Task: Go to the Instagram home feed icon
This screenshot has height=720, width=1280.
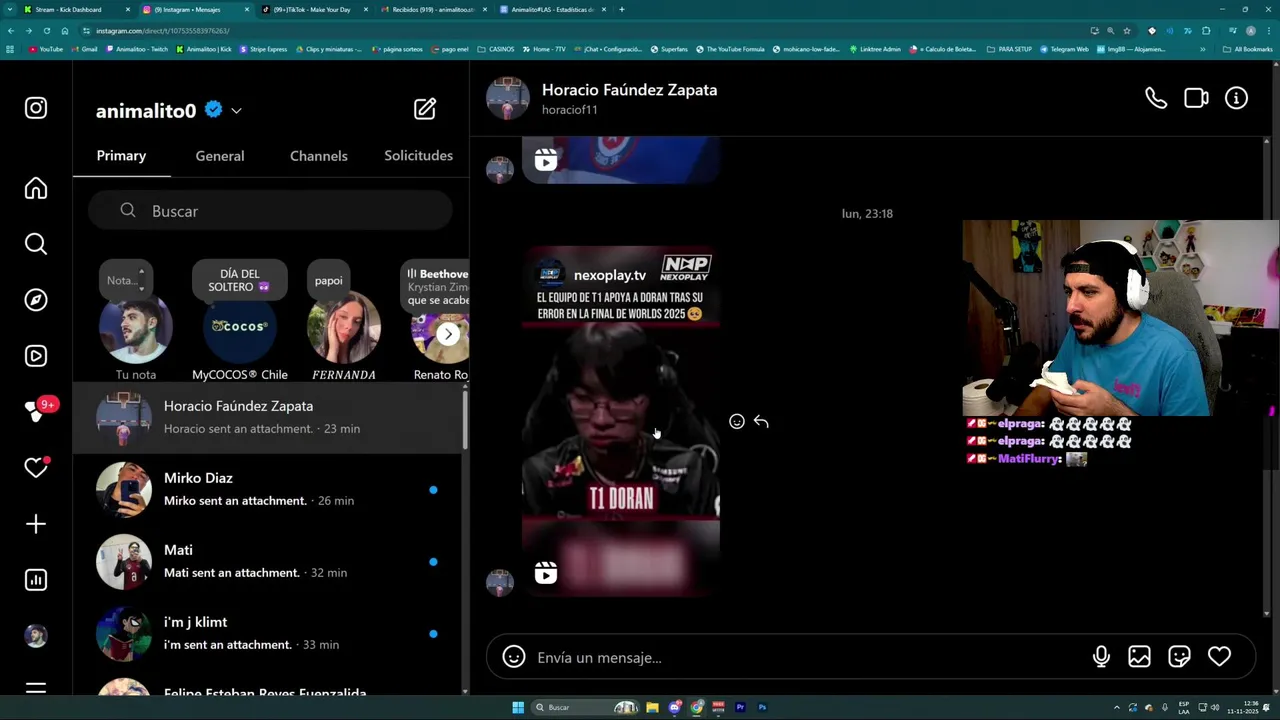Action: click(36, 189)
